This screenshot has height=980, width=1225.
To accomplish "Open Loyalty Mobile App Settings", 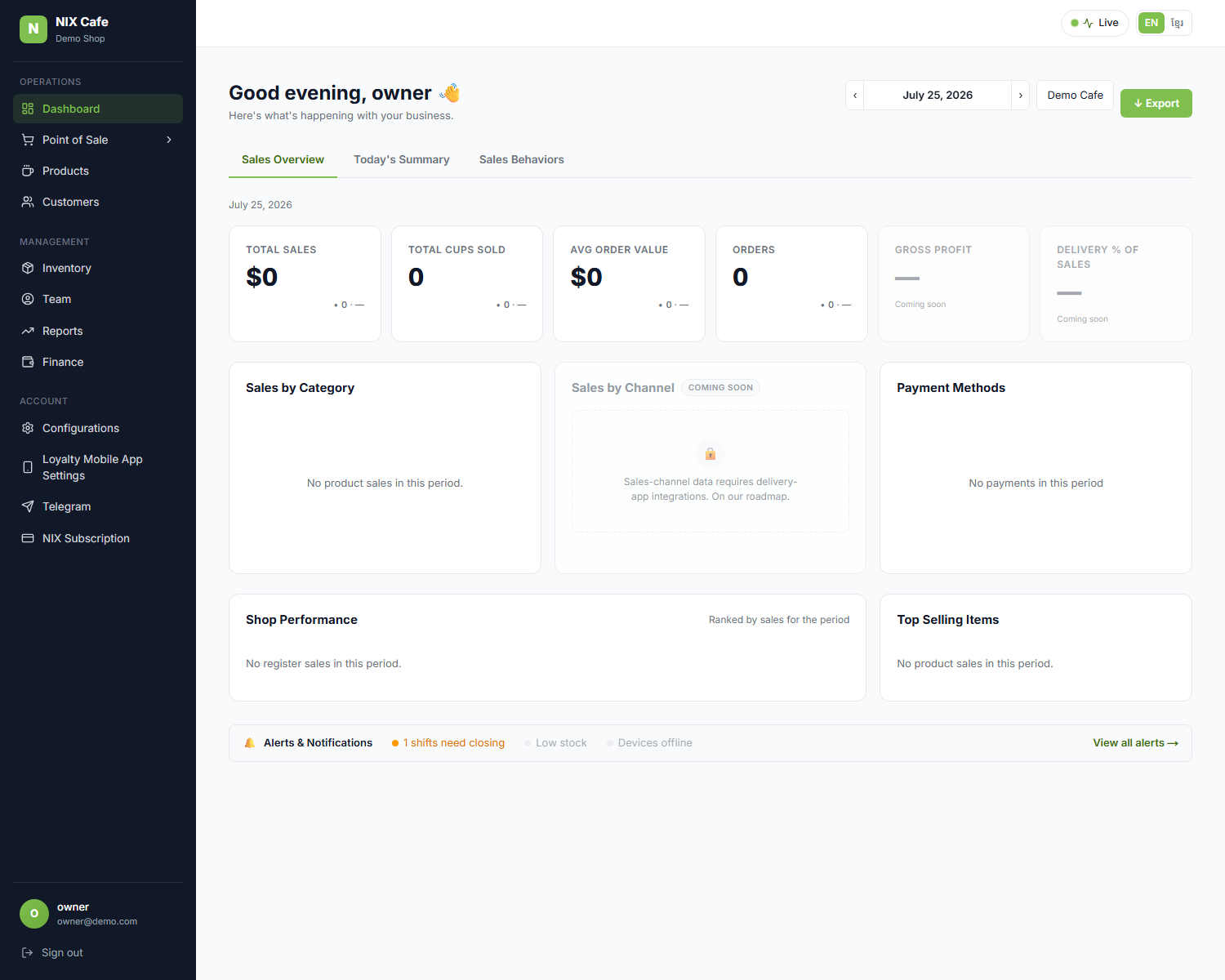I will 98,467.
